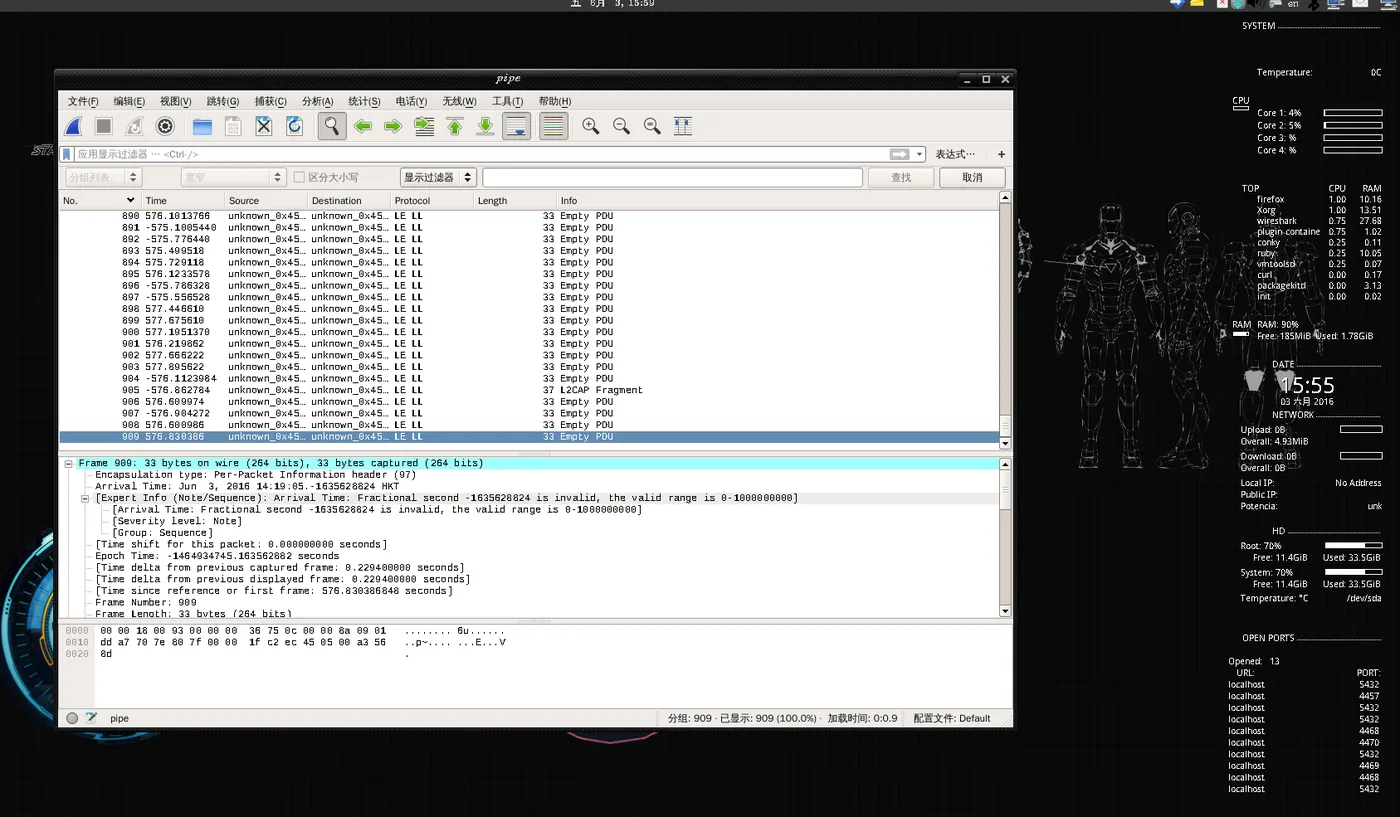Open capture file properties in the status bar
Viewport: 1400px width, 817px height.
click(x=91, y=718)
